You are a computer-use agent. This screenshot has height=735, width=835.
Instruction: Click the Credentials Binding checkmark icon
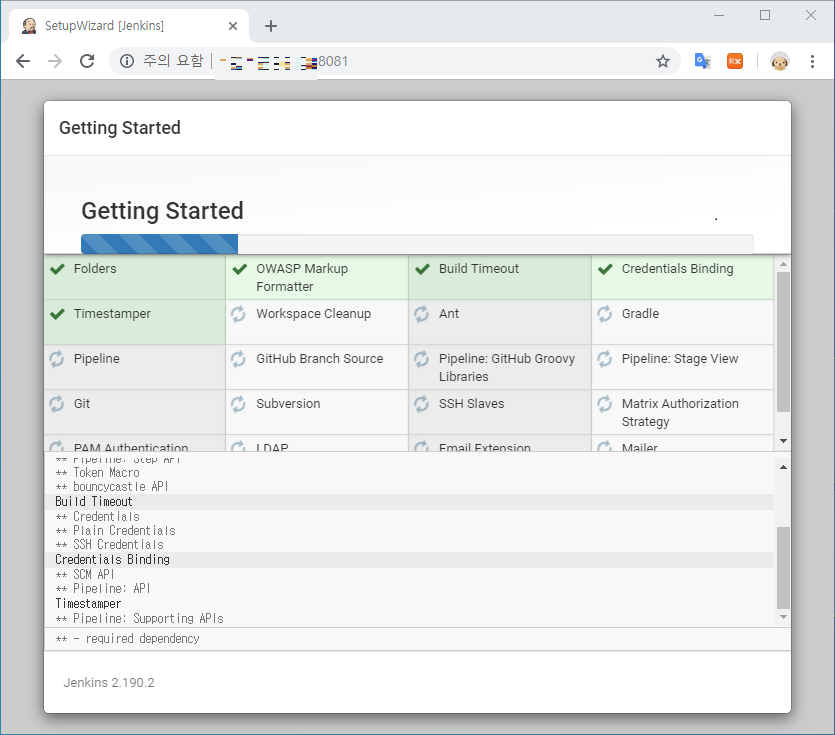[605, 269]
